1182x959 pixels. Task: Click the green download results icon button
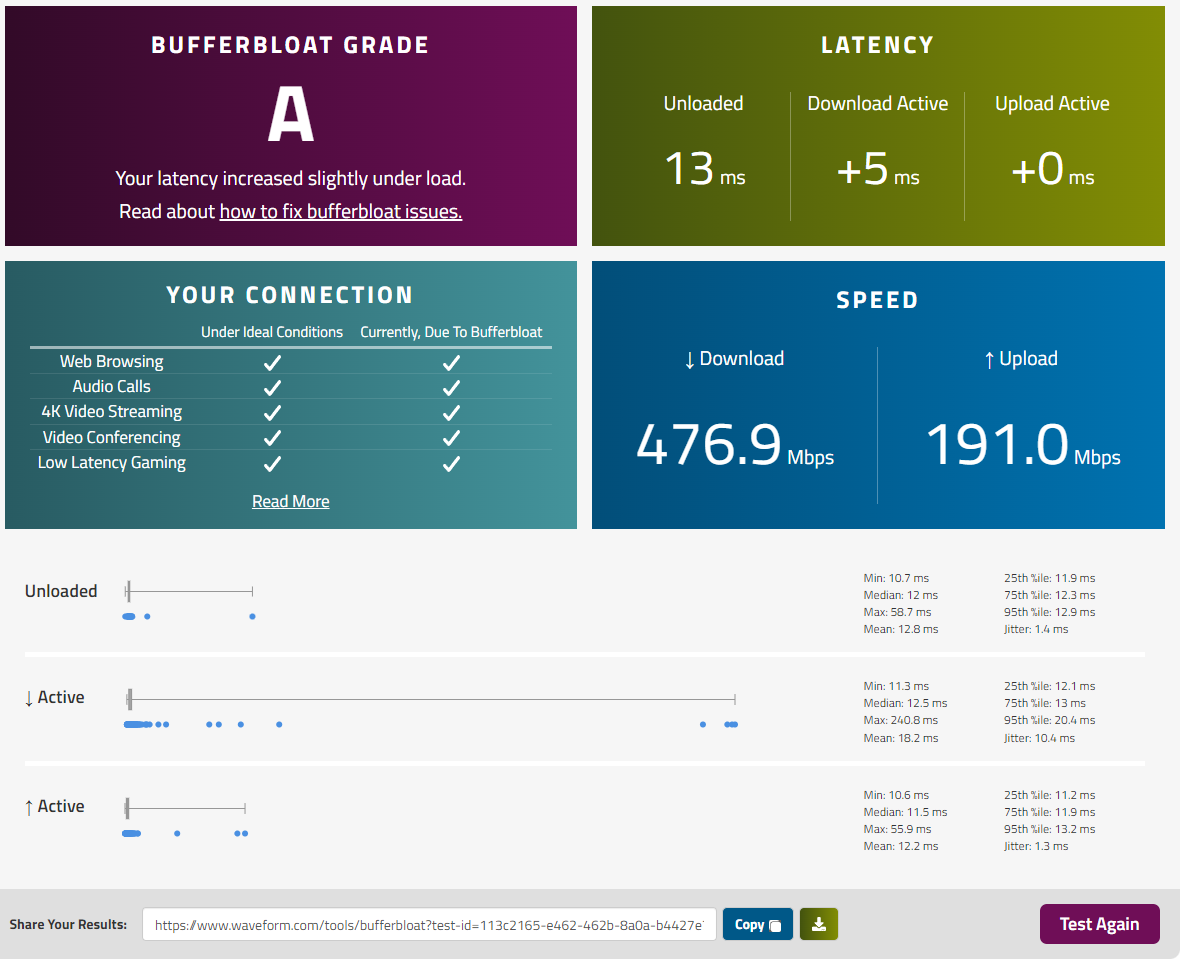coord(819,924)
